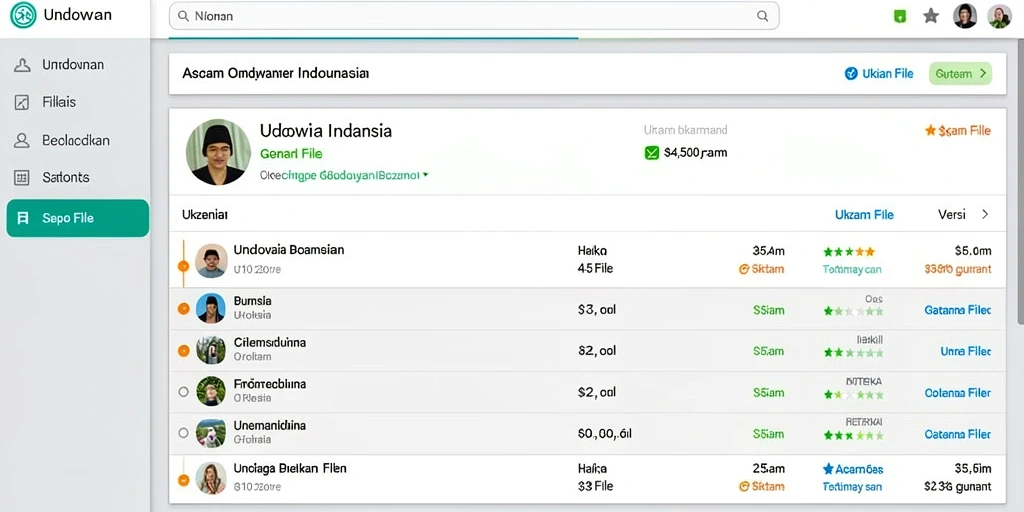The image size is (1024, 512).
Task: Click the Ukzam File link
Action: coord(864,214)
